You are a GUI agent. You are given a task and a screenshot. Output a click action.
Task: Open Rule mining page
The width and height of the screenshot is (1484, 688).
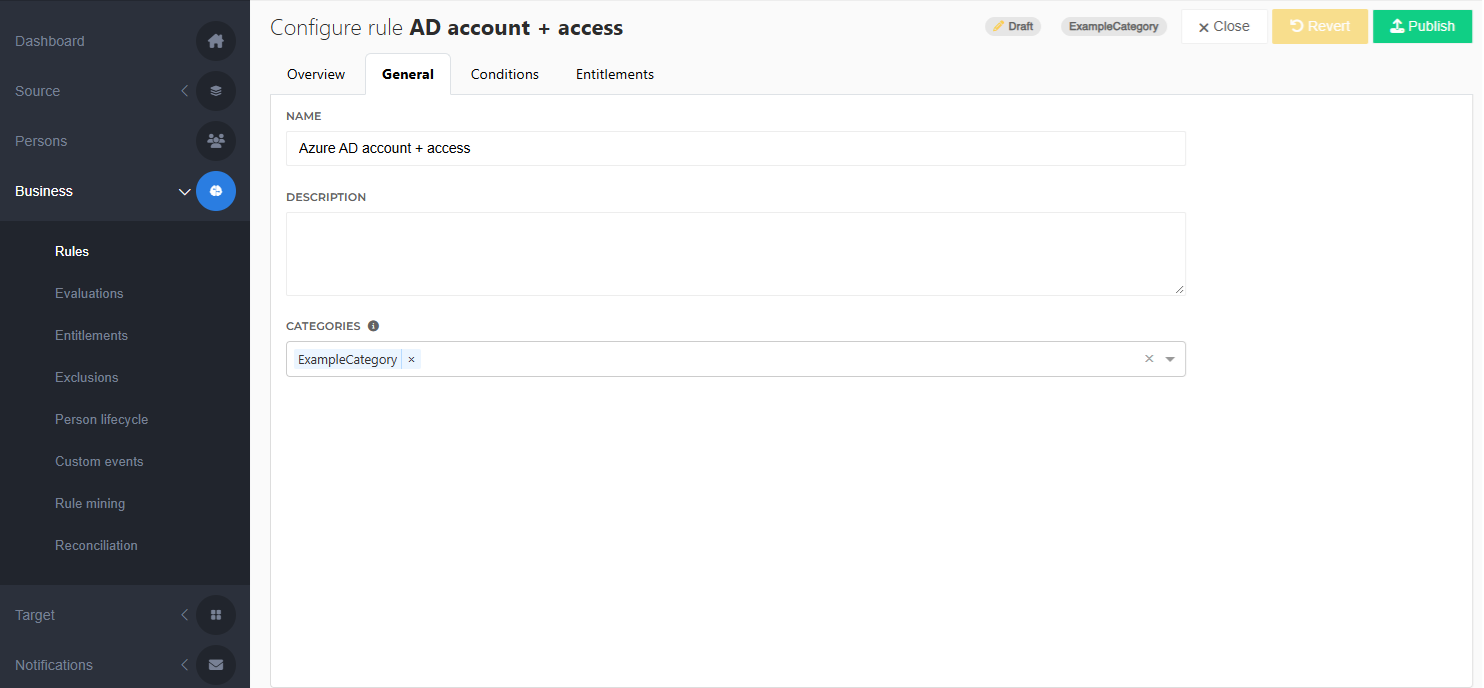tap(90, 503)
